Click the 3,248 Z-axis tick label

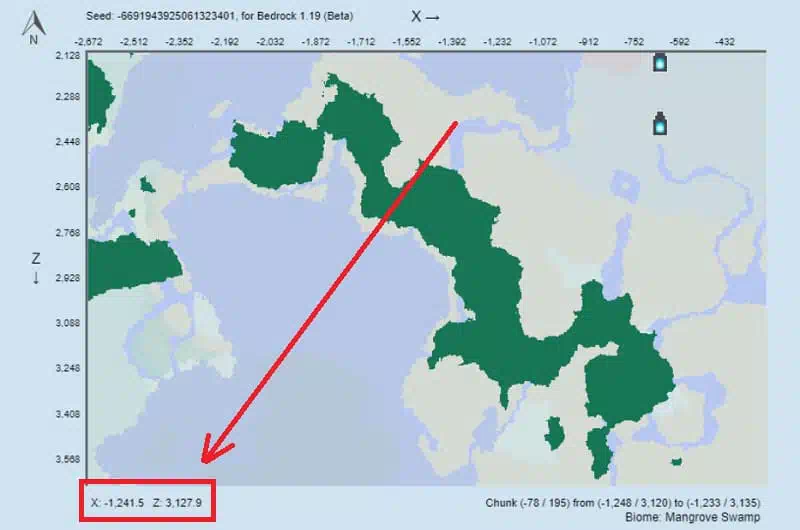tap(68, 368)
